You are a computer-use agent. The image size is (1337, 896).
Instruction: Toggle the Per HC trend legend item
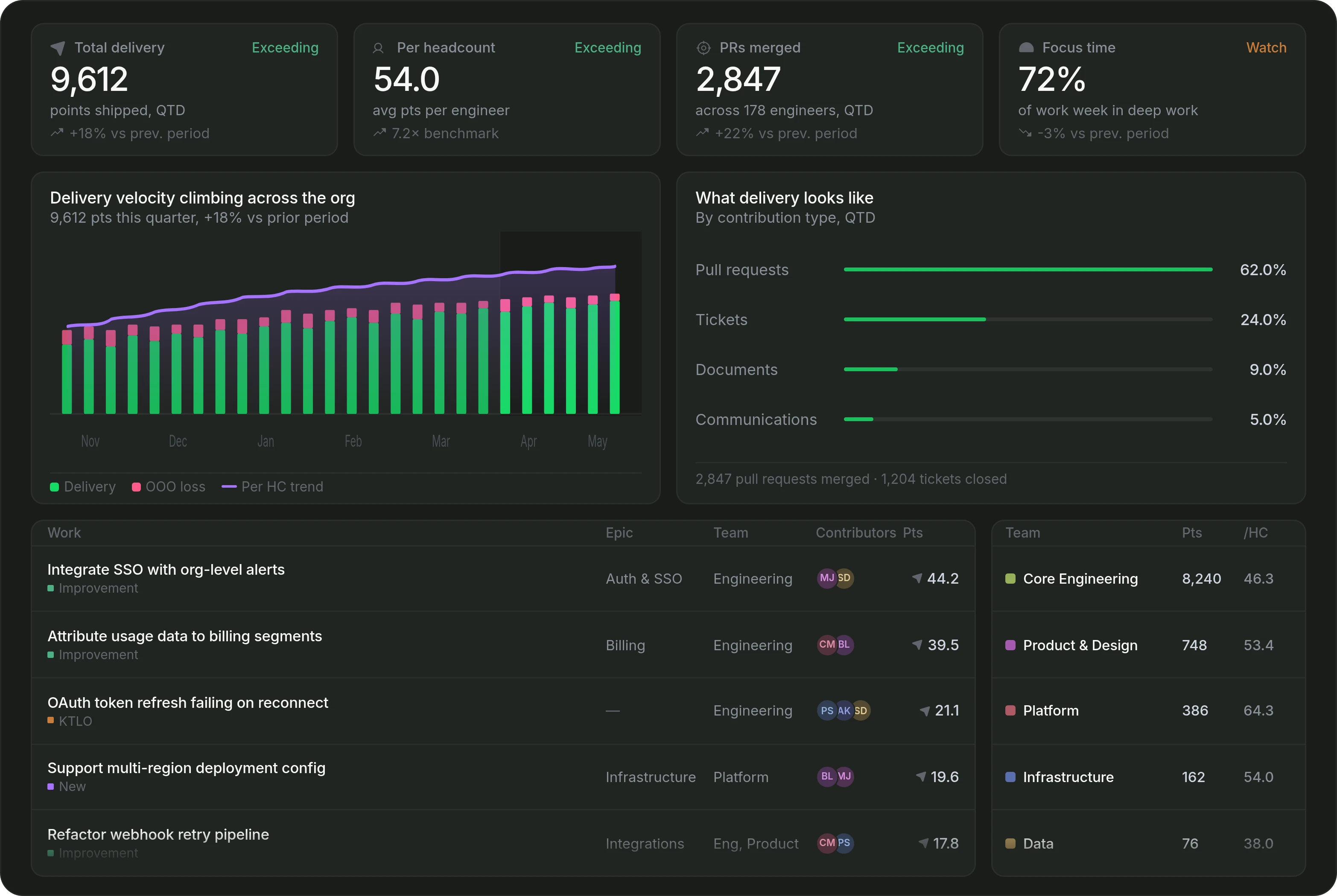pyautogui.click(x=273, y=486)
